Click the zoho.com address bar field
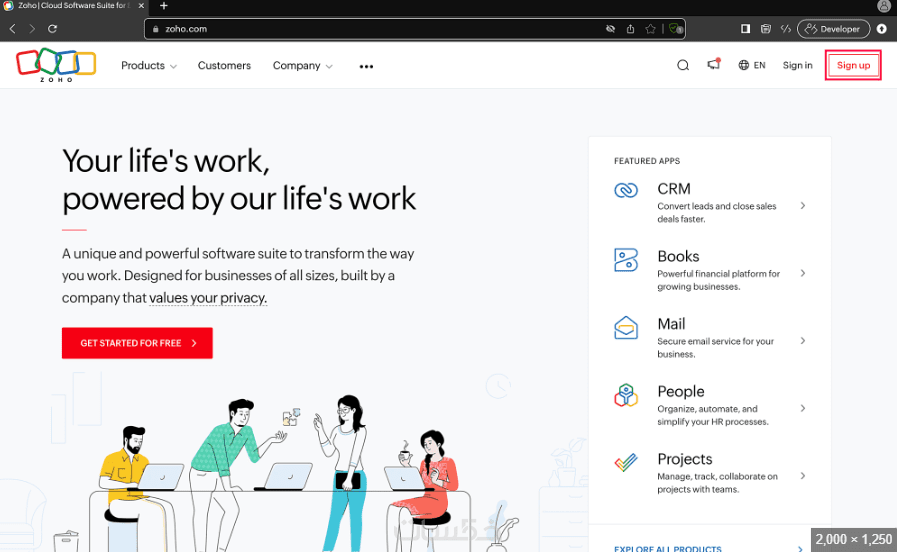 [415, 29]
